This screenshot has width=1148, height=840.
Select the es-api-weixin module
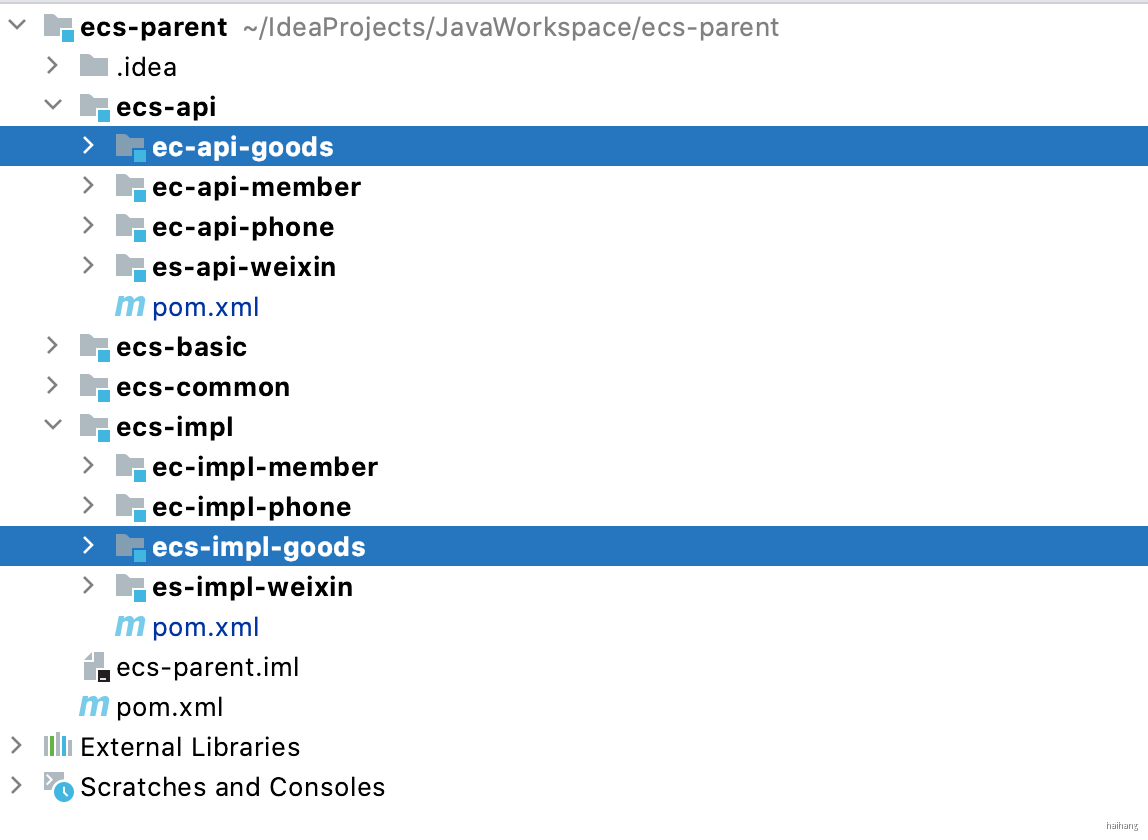click(x=244, y=267)
